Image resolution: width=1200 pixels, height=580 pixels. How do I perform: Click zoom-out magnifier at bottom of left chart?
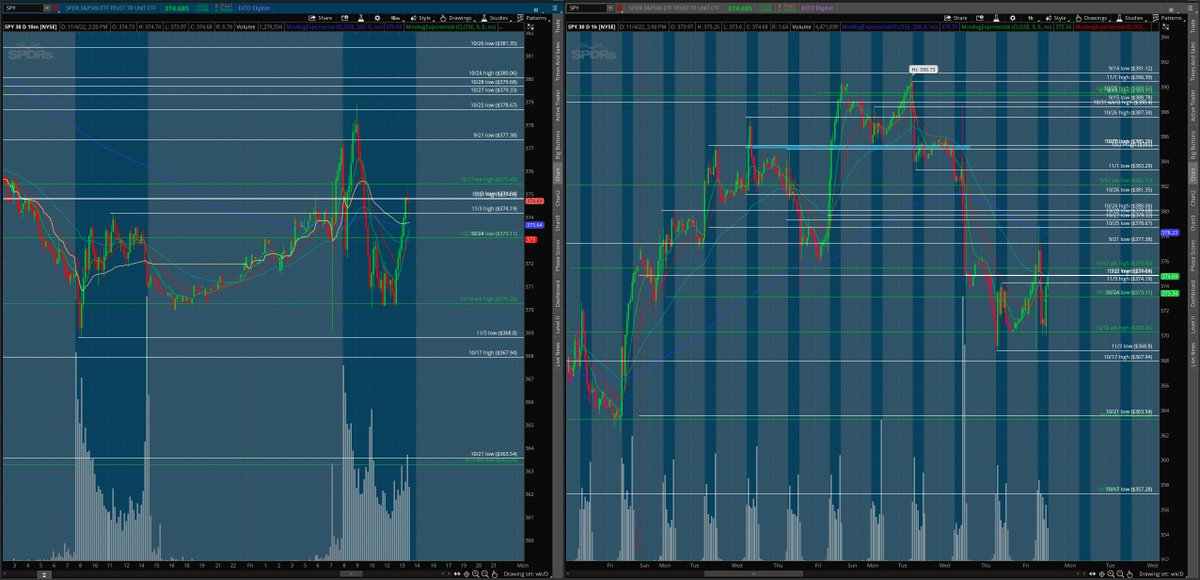coord(485,574)
